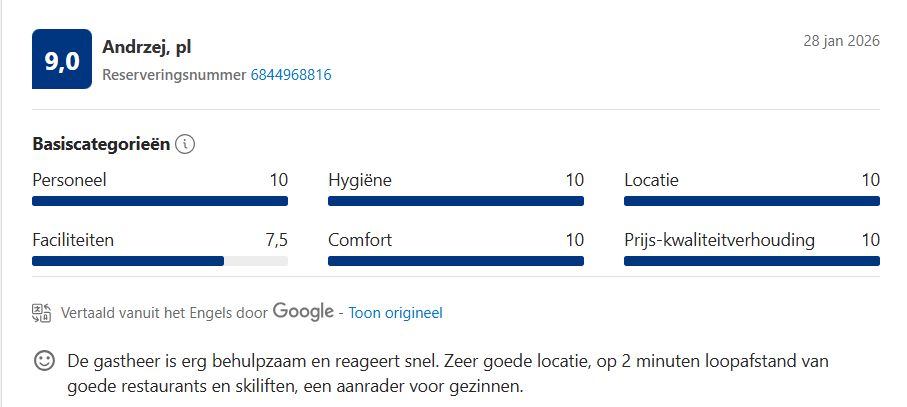Click reviewer name Andrzej, pl
The width and height of the screenshot is (907, 407).
pyautogui.click(x=148, y=48)
